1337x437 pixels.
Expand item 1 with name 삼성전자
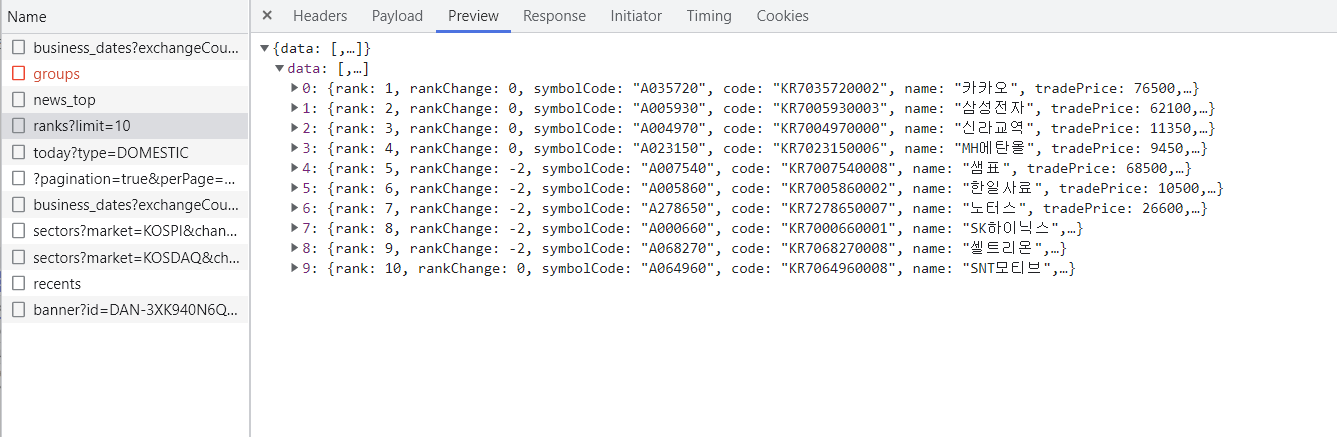(x=295, y=108)
